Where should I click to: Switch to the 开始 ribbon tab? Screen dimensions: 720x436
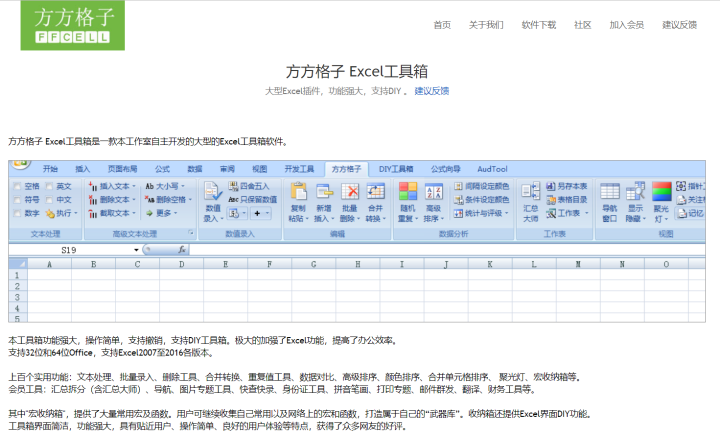point(50,169)
